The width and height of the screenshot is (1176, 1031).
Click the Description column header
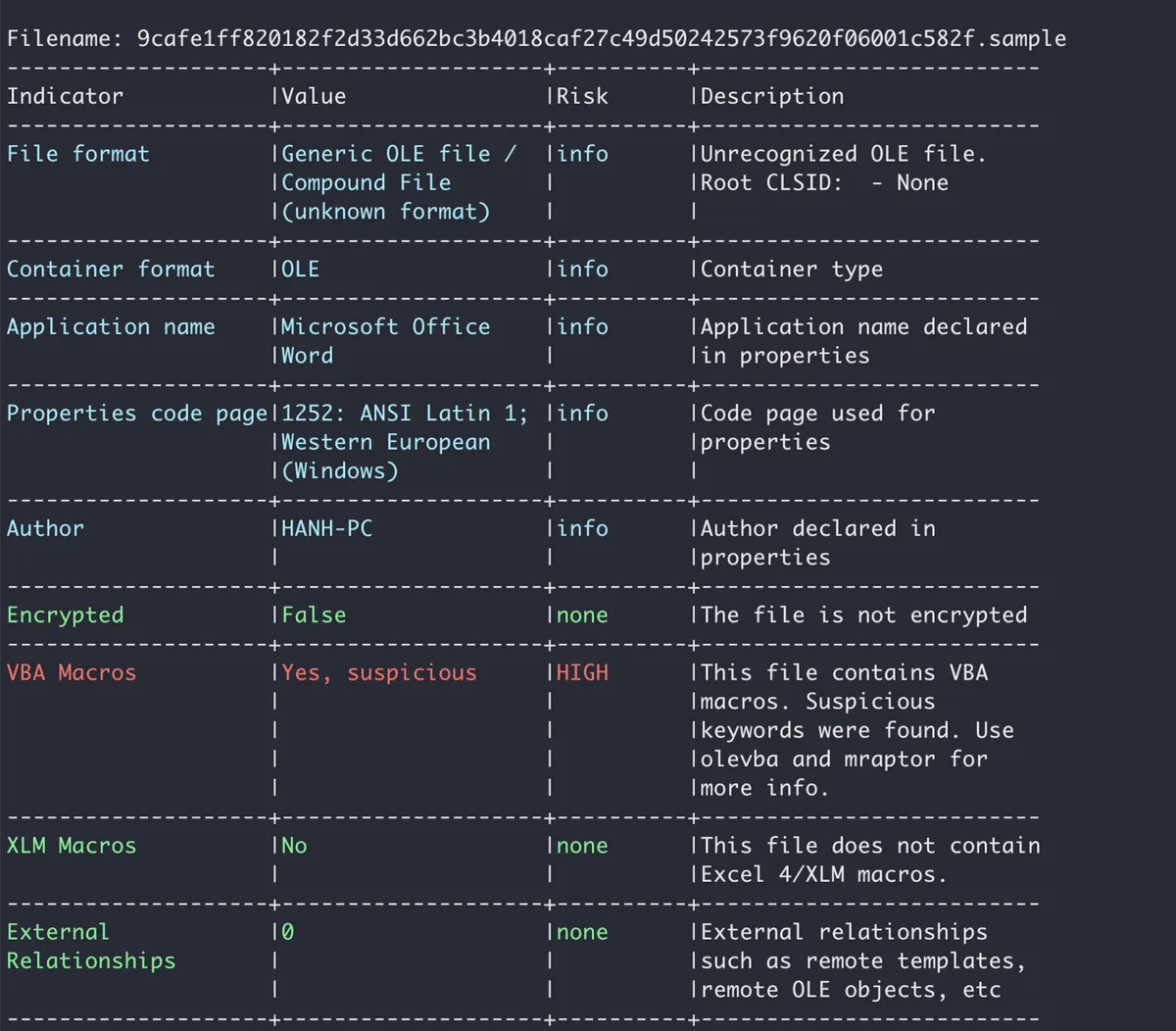[772, 96]
